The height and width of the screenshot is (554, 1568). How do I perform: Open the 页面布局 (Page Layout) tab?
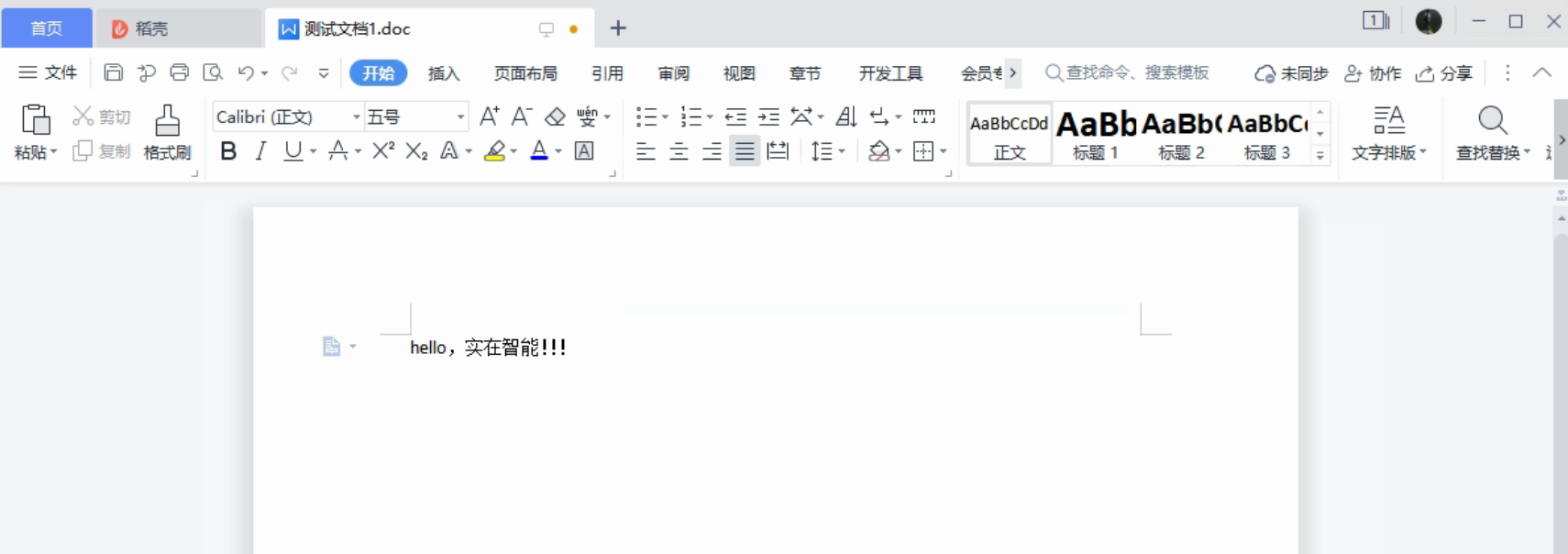pos(525,73)
